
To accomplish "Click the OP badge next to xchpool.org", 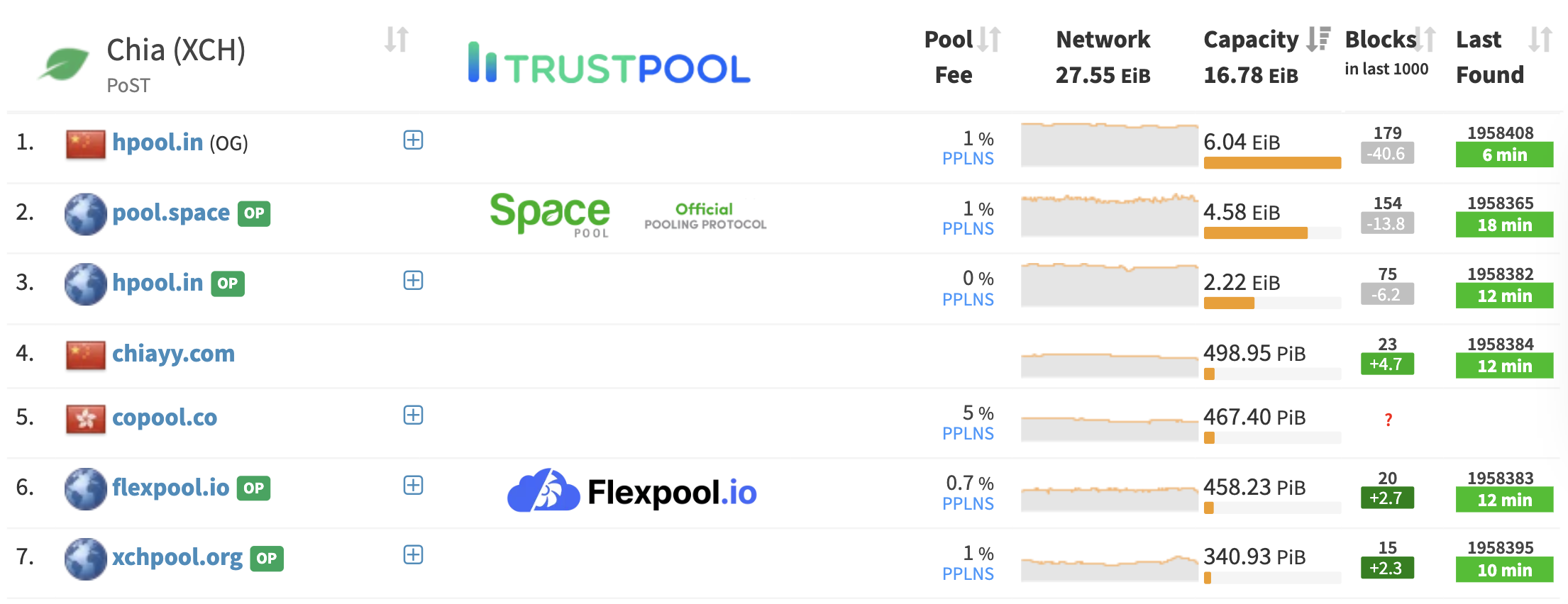I will [x=267, y=559].
